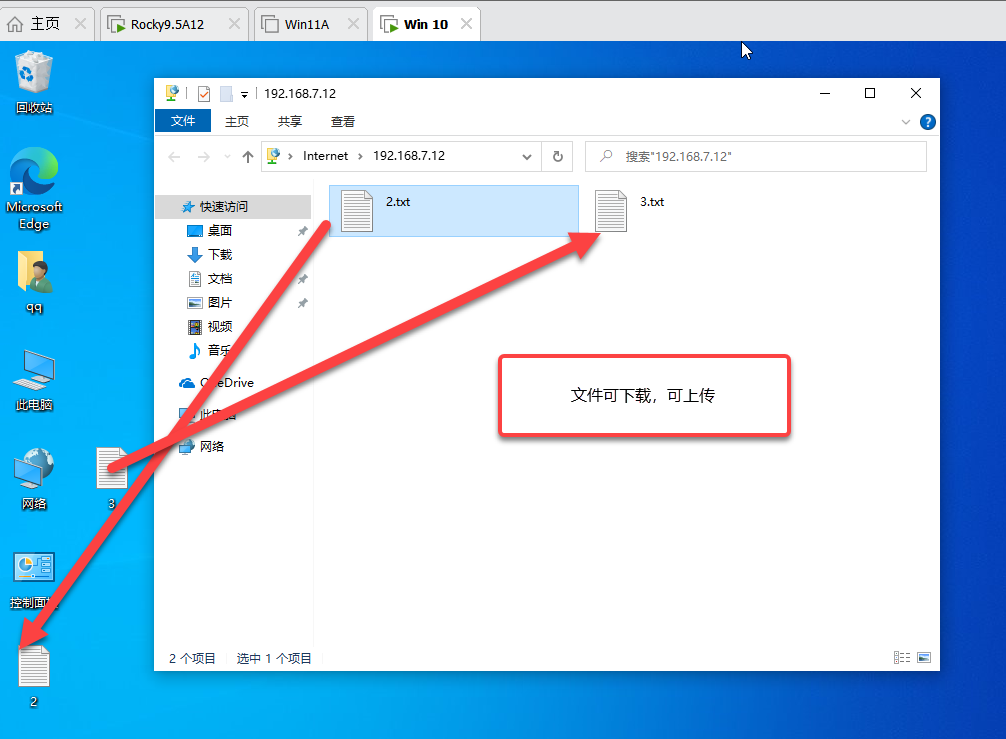1006x739 pixels.
Task: Click the up-directory arrow in Explorer
Action: pyautogui.click(x=248, y=157)
